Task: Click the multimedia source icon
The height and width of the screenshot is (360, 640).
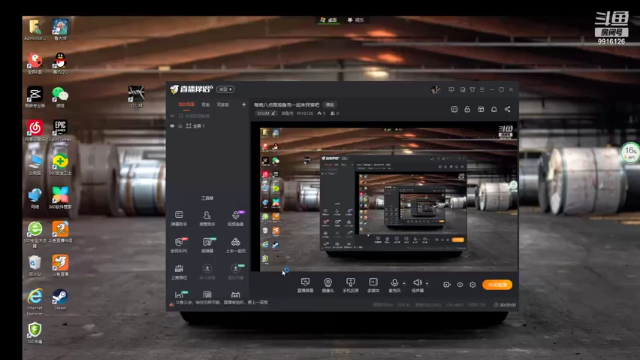Action: tap(373, 285)
